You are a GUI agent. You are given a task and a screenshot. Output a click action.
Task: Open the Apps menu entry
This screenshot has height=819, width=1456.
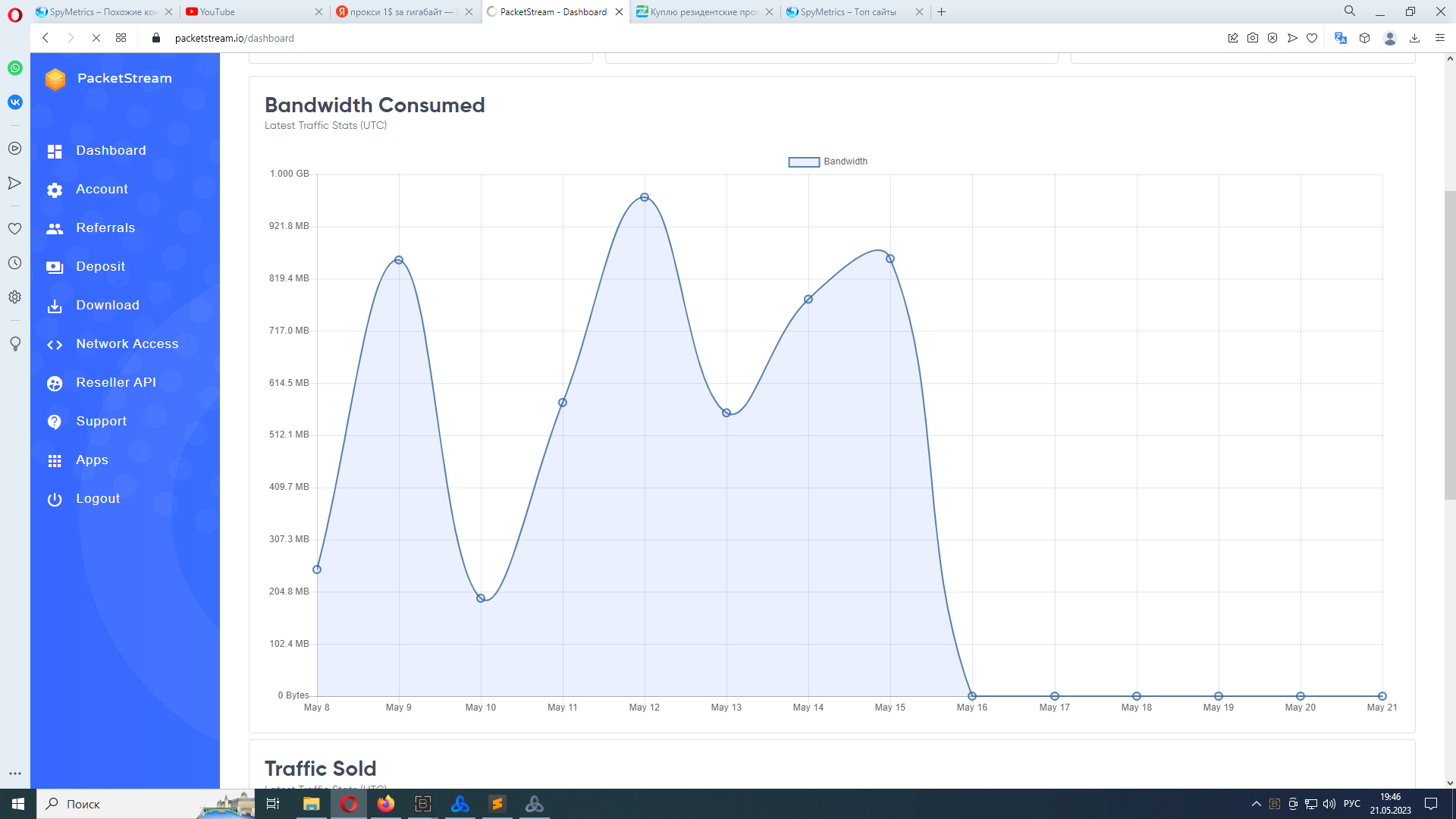92,460
